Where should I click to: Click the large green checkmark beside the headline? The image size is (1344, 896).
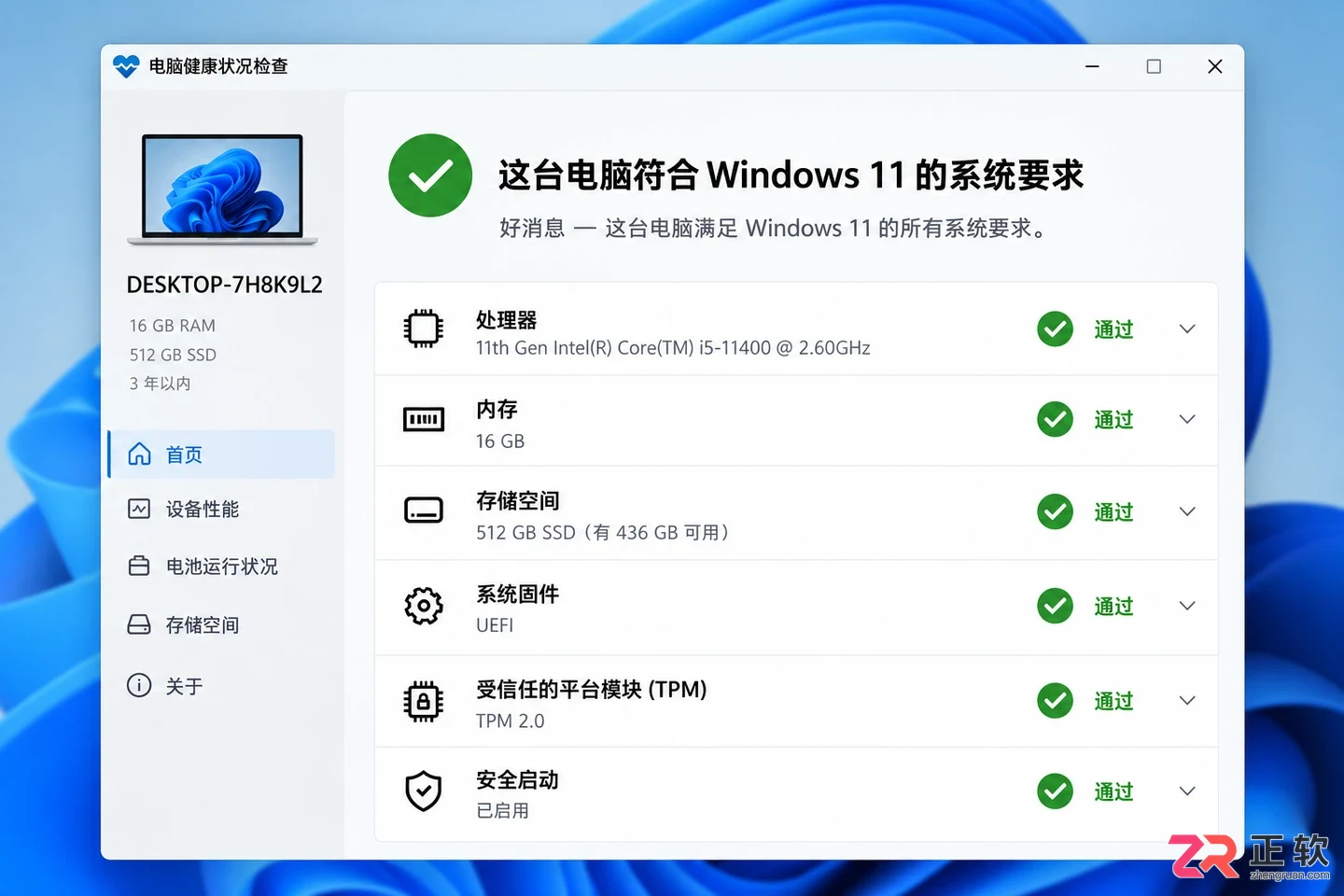[430, 175]
